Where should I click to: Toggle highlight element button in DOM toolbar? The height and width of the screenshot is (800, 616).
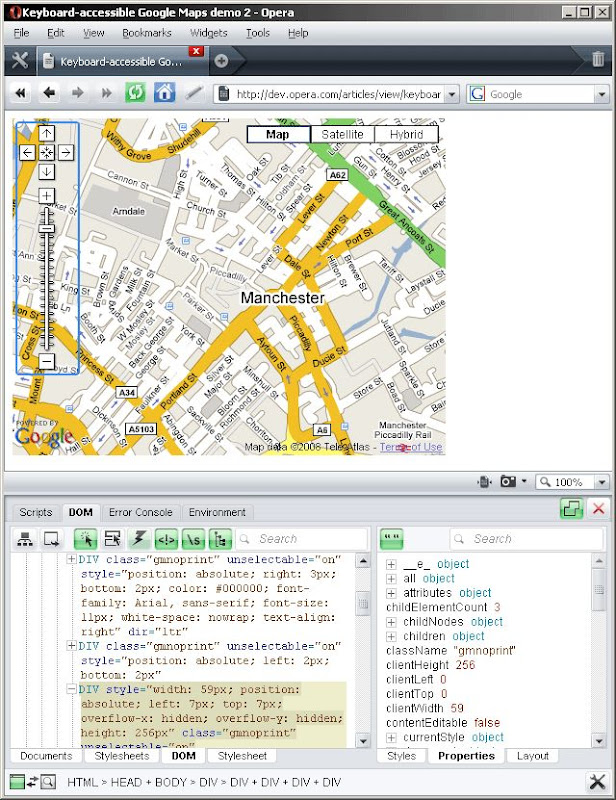(x=112, y=539)
